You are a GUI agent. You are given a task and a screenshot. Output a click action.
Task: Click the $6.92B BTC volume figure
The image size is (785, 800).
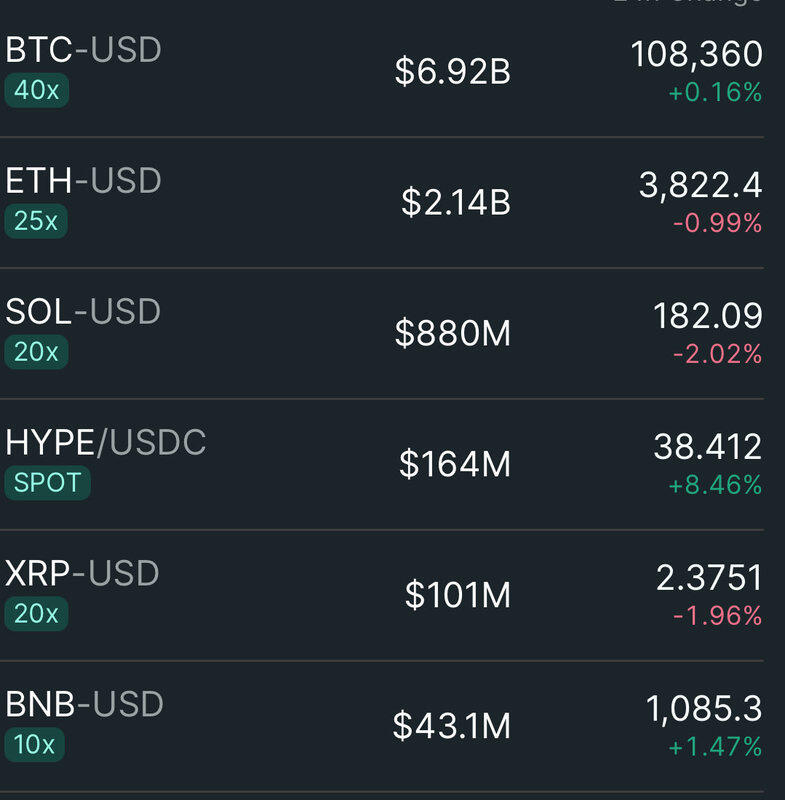(x=452, y=72)
